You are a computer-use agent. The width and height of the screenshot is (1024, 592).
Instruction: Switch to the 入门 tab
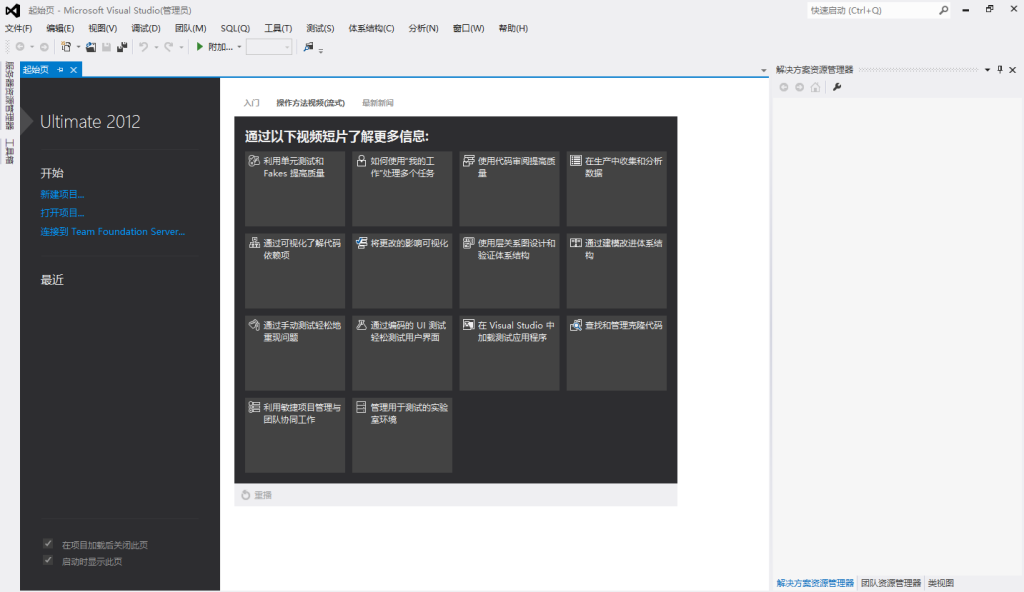pyautogui.click(x=251, y=103)
